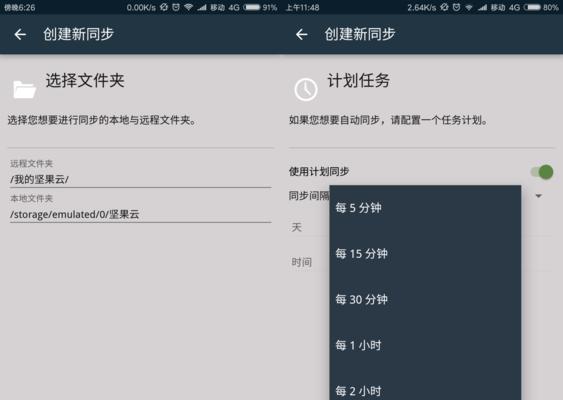The height and width of the screenshot is (400, 563).
Task: Tap the right status bar battery icon
Action: pyautogui.click(x=532, y=7)
